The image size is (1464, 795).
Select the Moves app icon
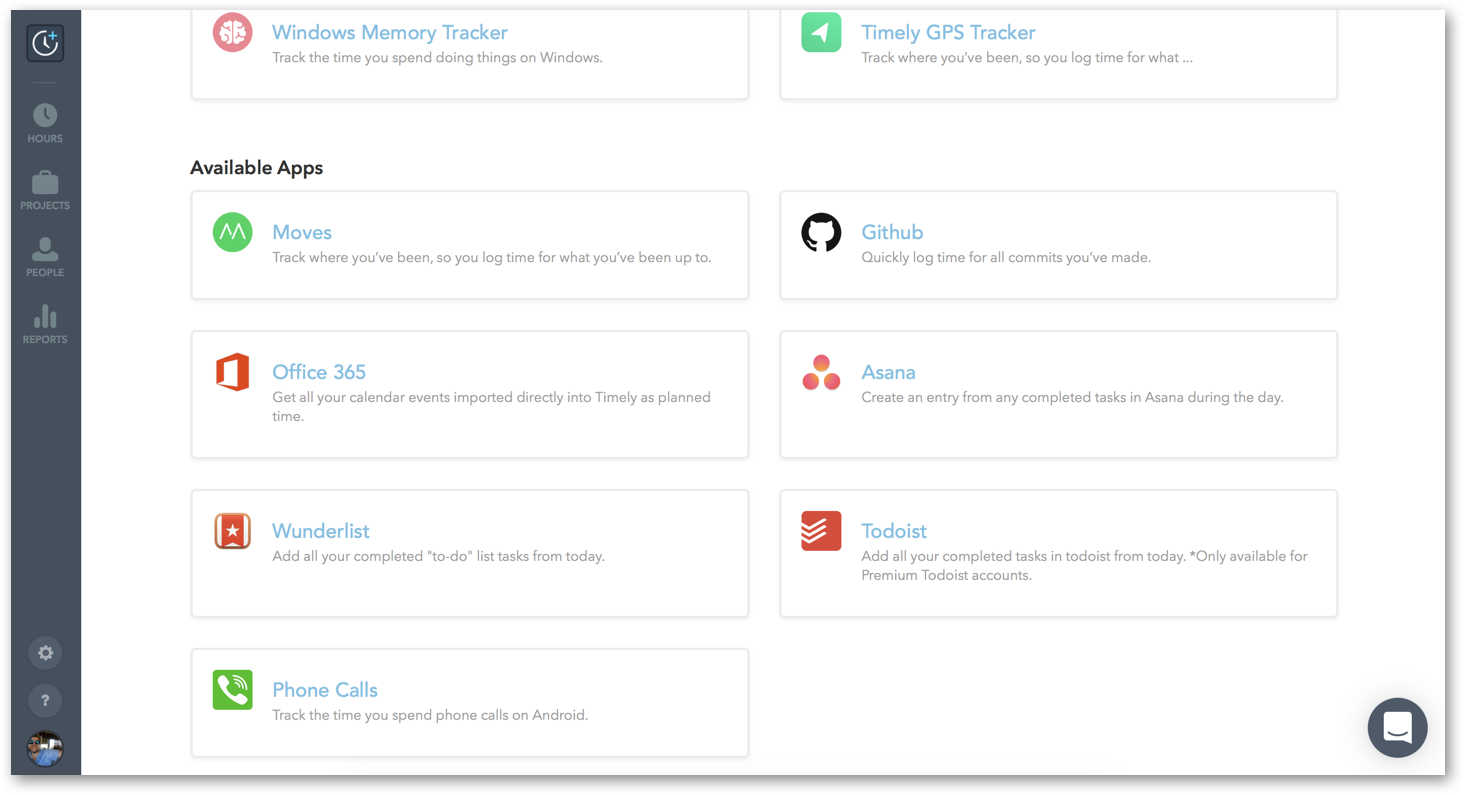point(232,232)
